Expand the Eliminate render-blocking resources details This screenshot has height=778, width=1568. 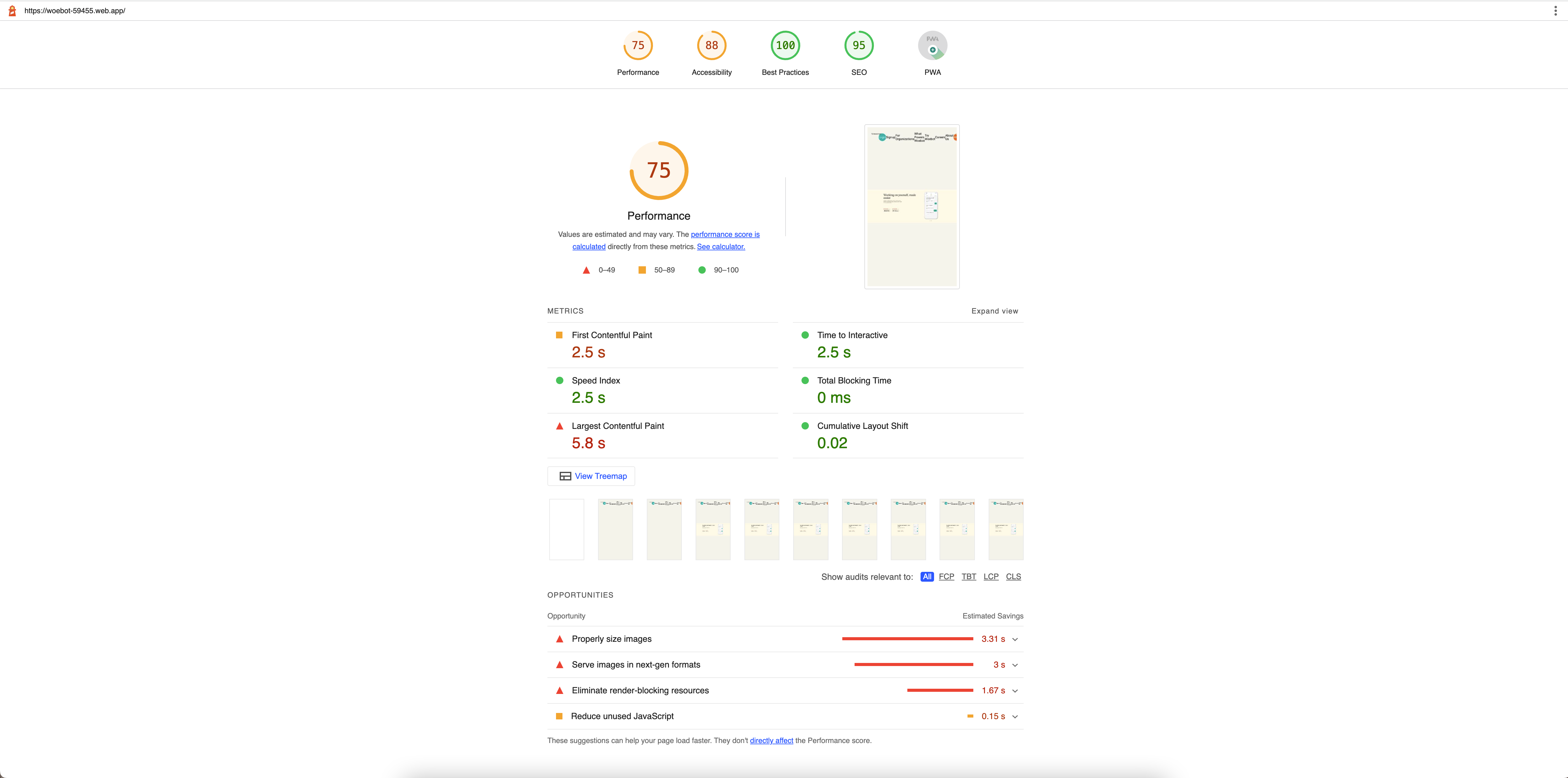[1015, 690]
